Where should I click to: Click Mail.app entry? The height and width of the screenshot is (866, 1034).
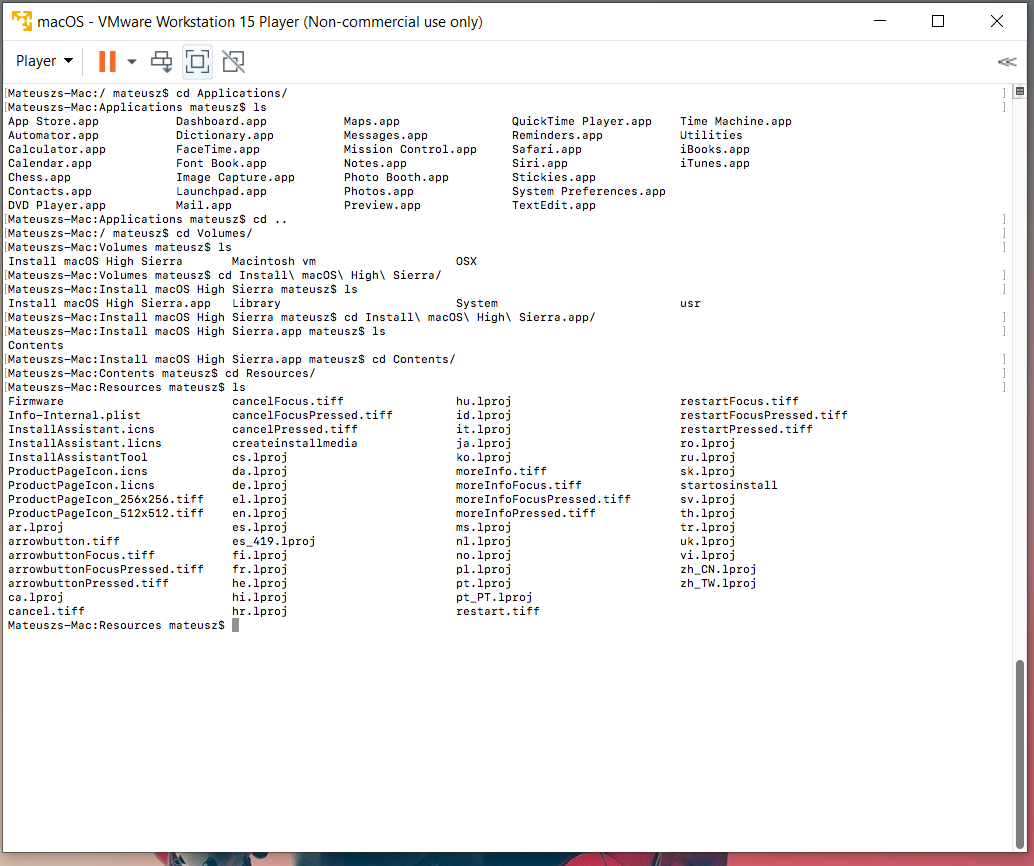[x=204, y=205]
